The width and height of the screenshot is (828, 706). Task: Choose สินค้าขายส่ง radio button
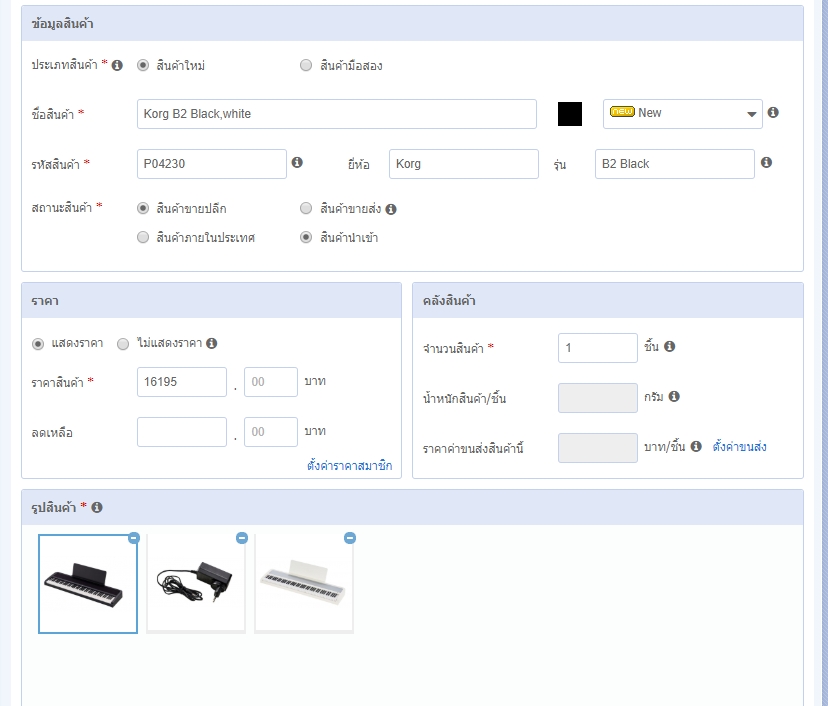pos(306,209)
